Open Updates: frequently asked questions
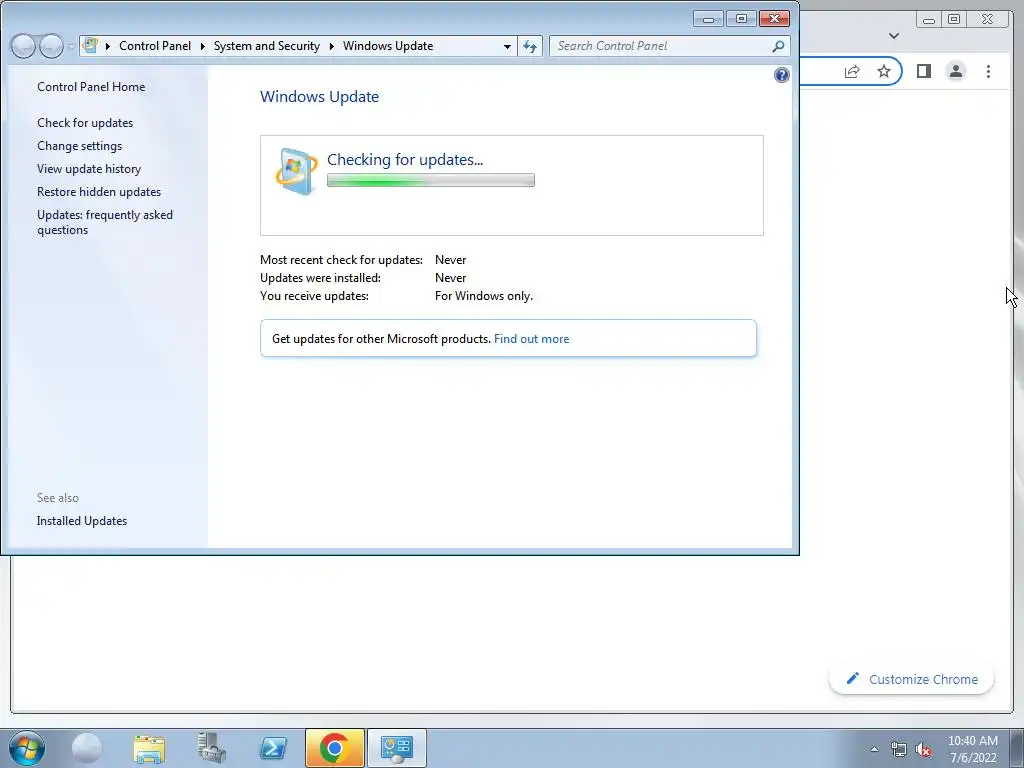The image size is (1024, 768). click(x=104, y=222)
